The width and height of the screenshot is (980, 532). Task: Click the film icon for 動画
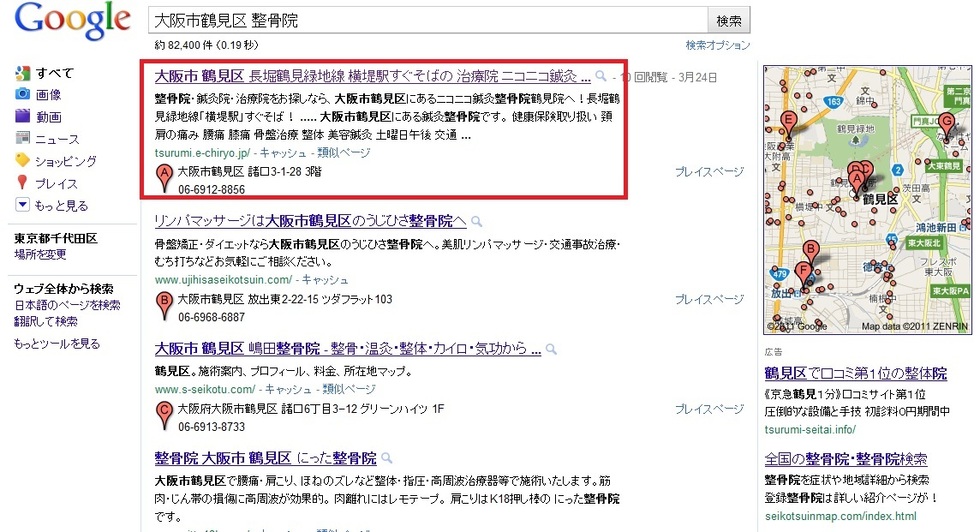click(x=22, y=116)
